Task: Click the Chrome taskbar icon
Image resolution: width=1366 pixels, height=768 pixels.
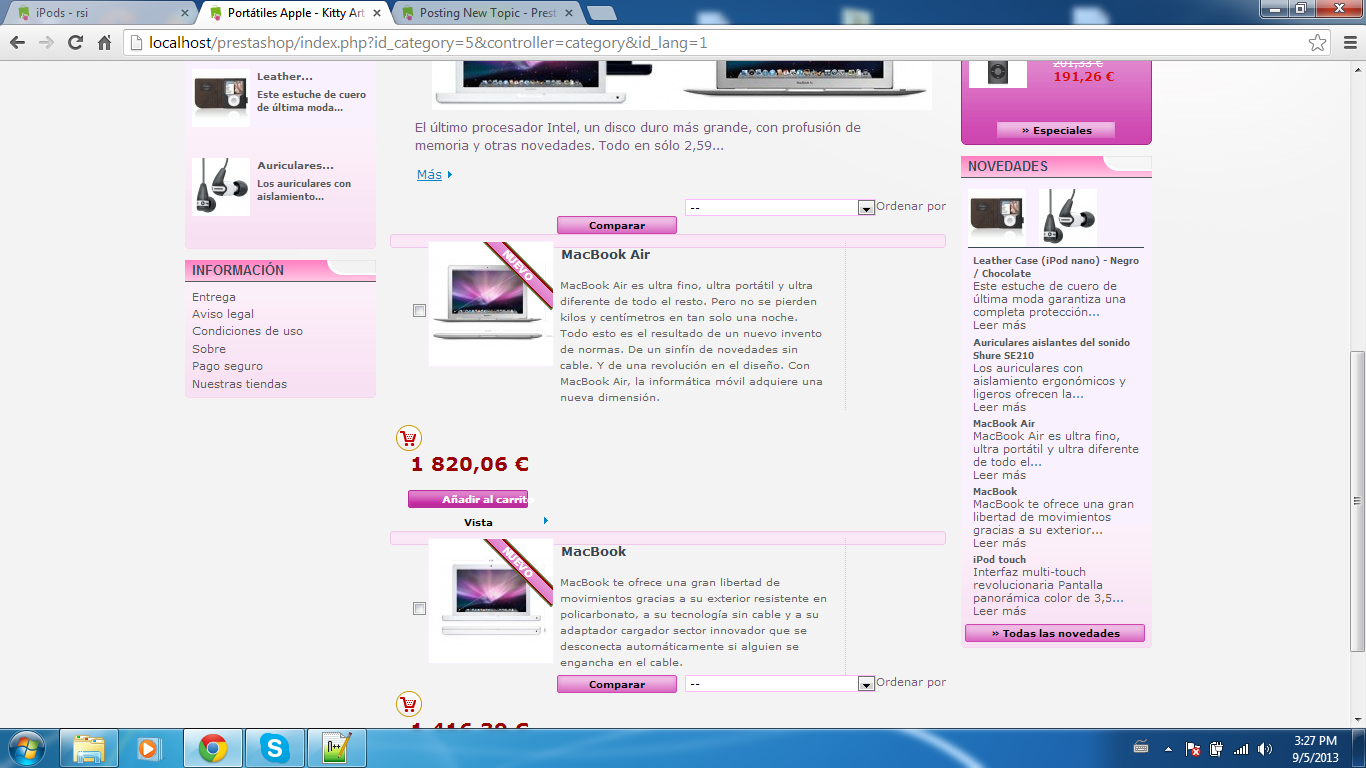Action: tap(212, 748)
